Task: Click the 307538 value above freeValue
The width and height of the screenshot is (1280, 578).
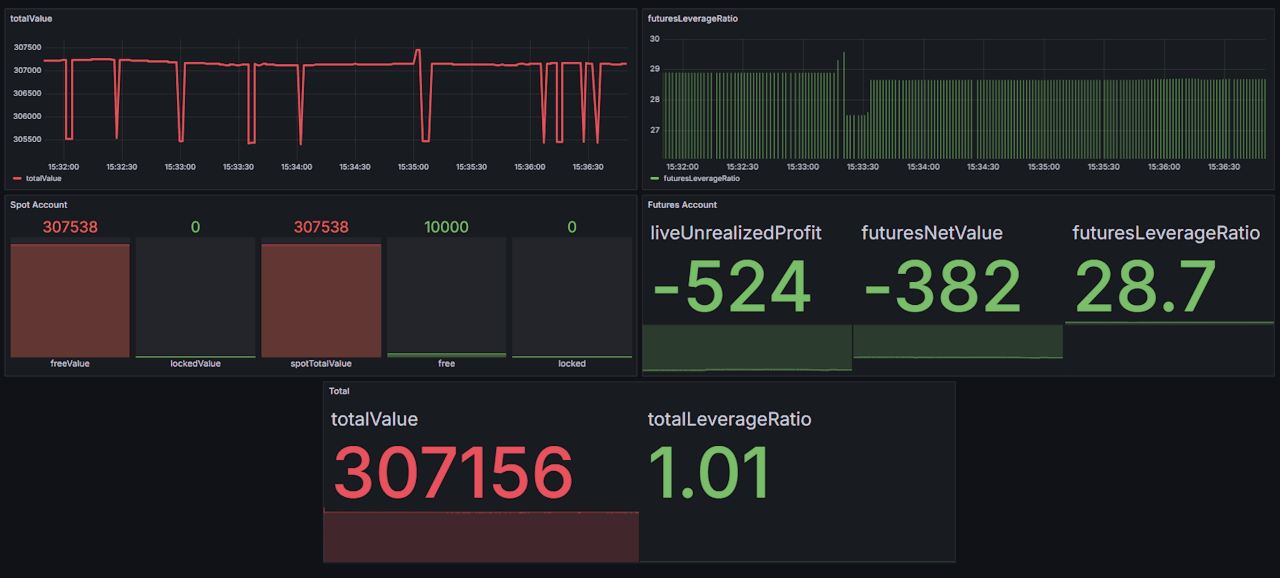Action: 70,227
